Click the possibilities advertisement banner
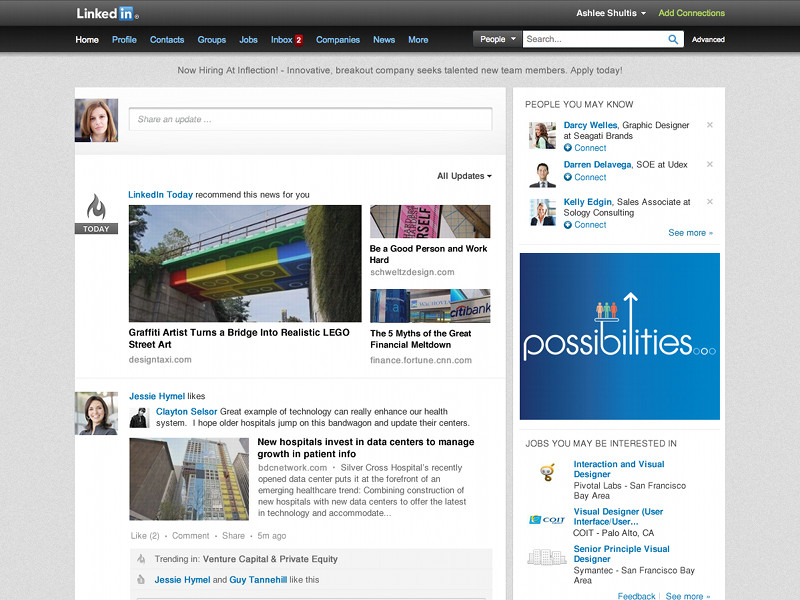 (620, 336)
